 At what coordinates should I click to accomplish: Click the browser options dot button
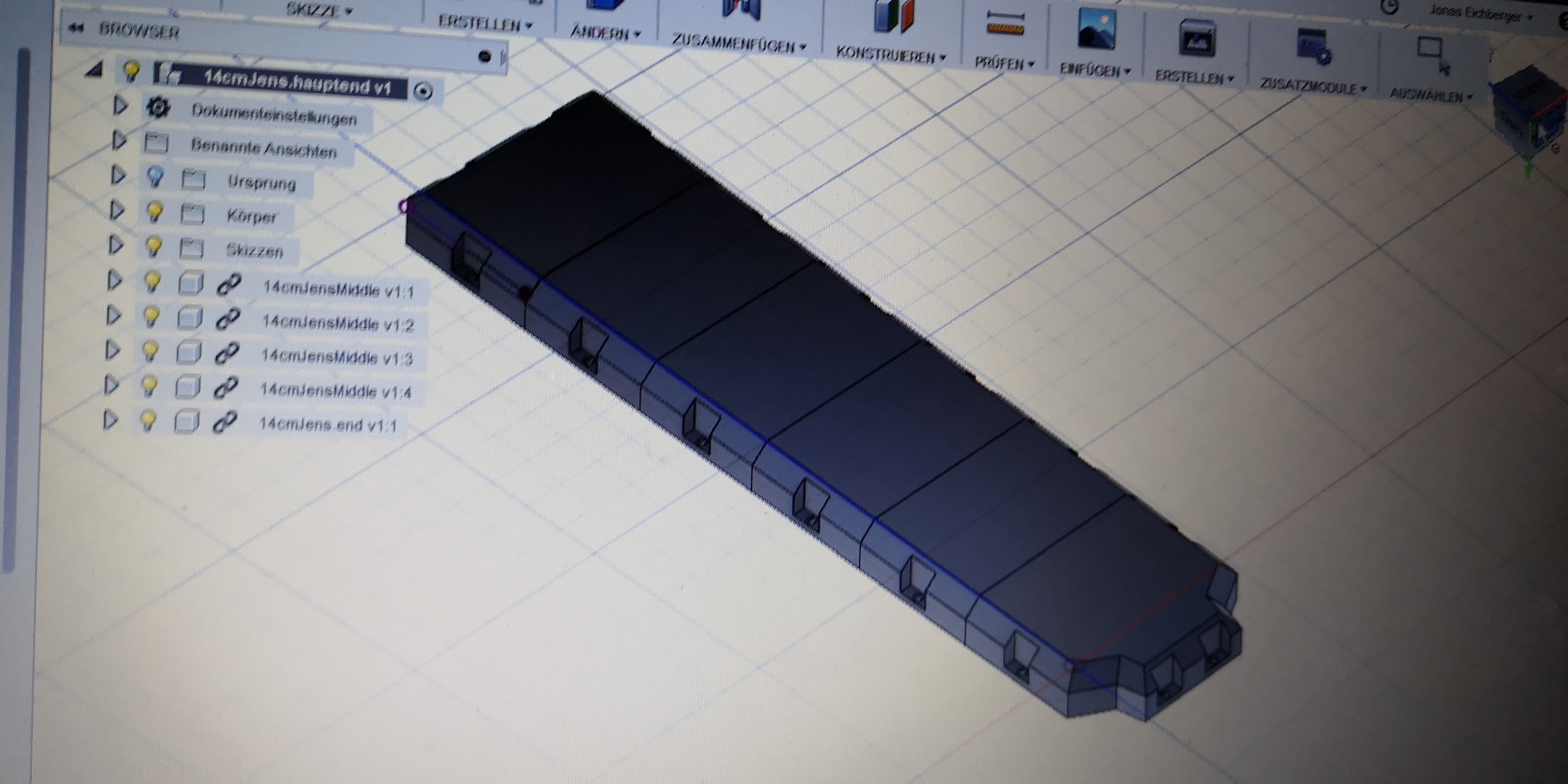484,57
